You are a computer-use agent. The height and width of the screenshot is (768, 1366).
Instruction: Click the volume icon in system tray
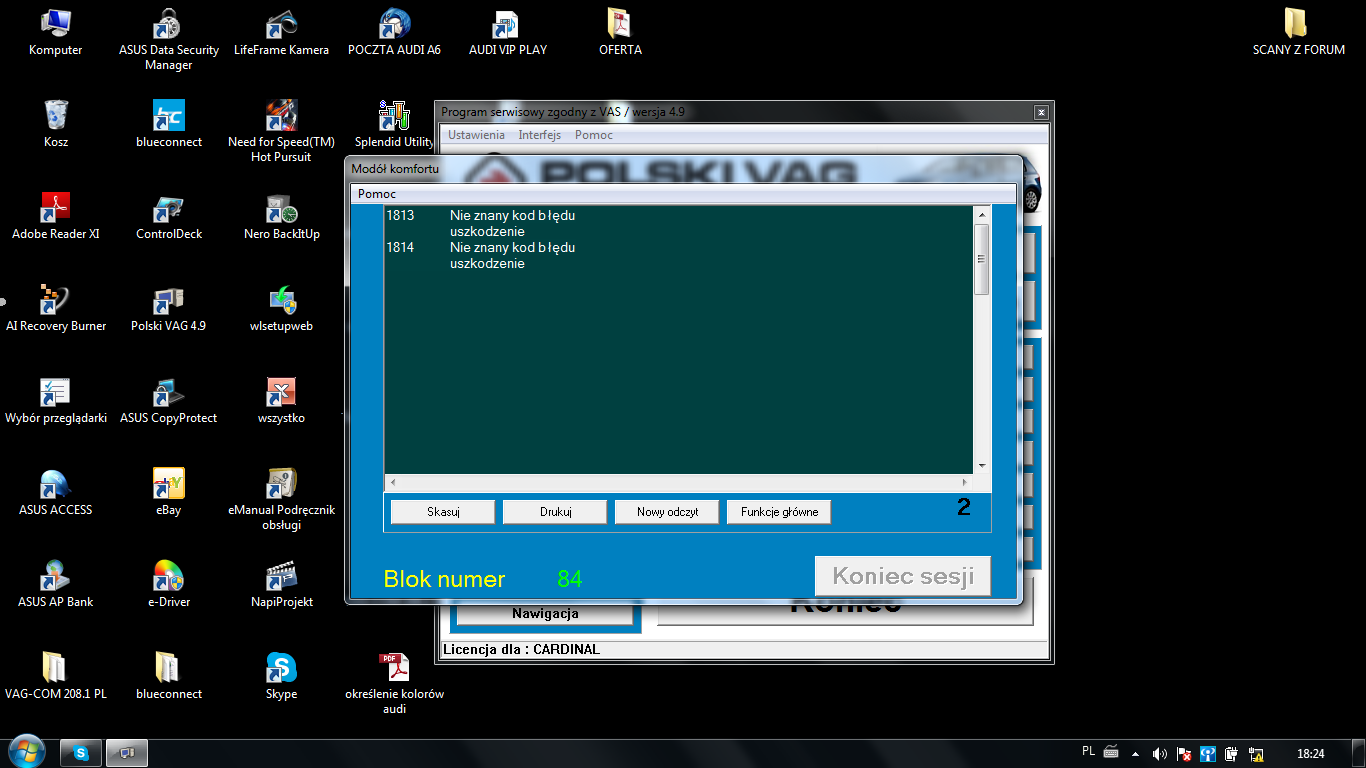(1159, 753)
